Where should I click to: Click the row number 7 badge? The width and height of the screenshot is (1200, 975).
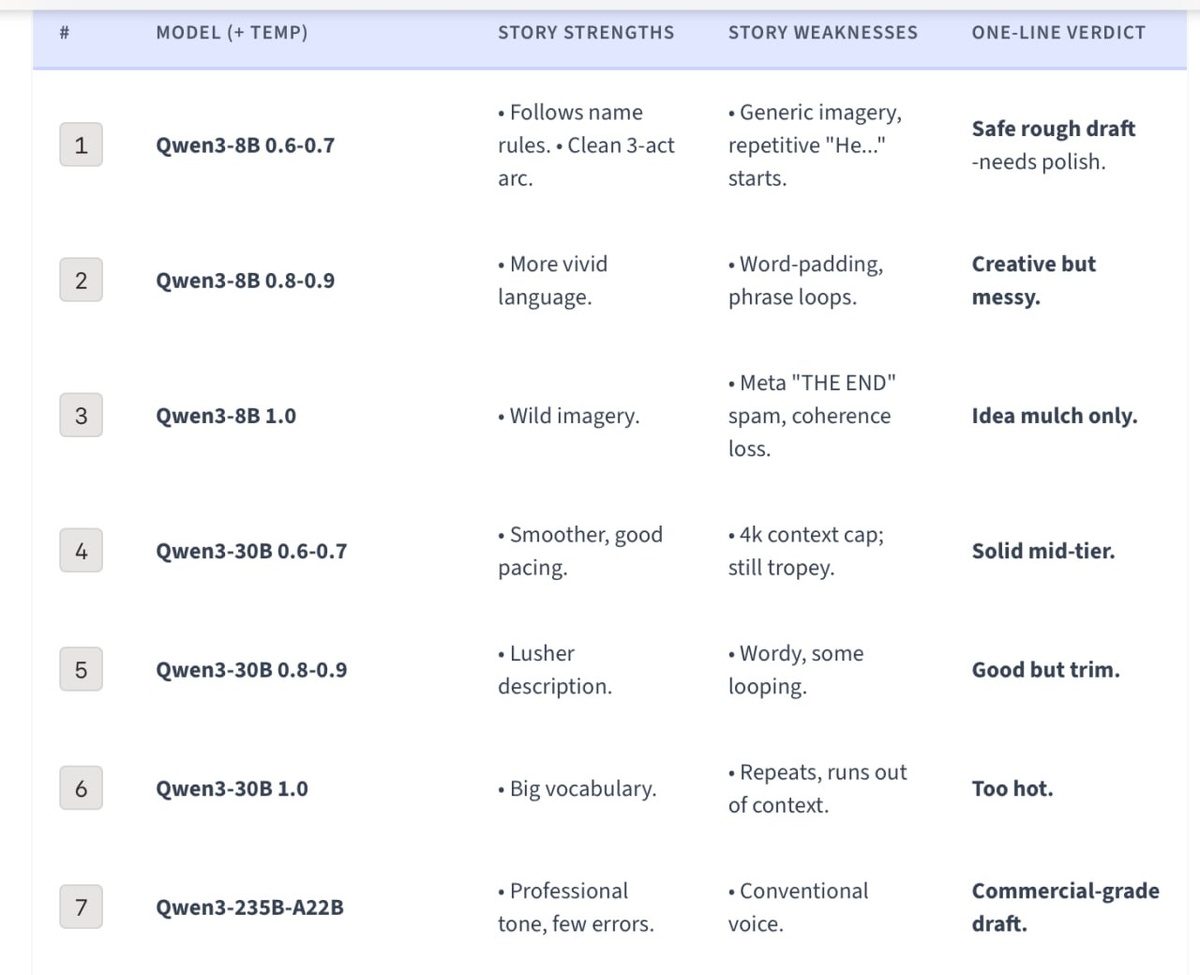[x=81, y=907]
